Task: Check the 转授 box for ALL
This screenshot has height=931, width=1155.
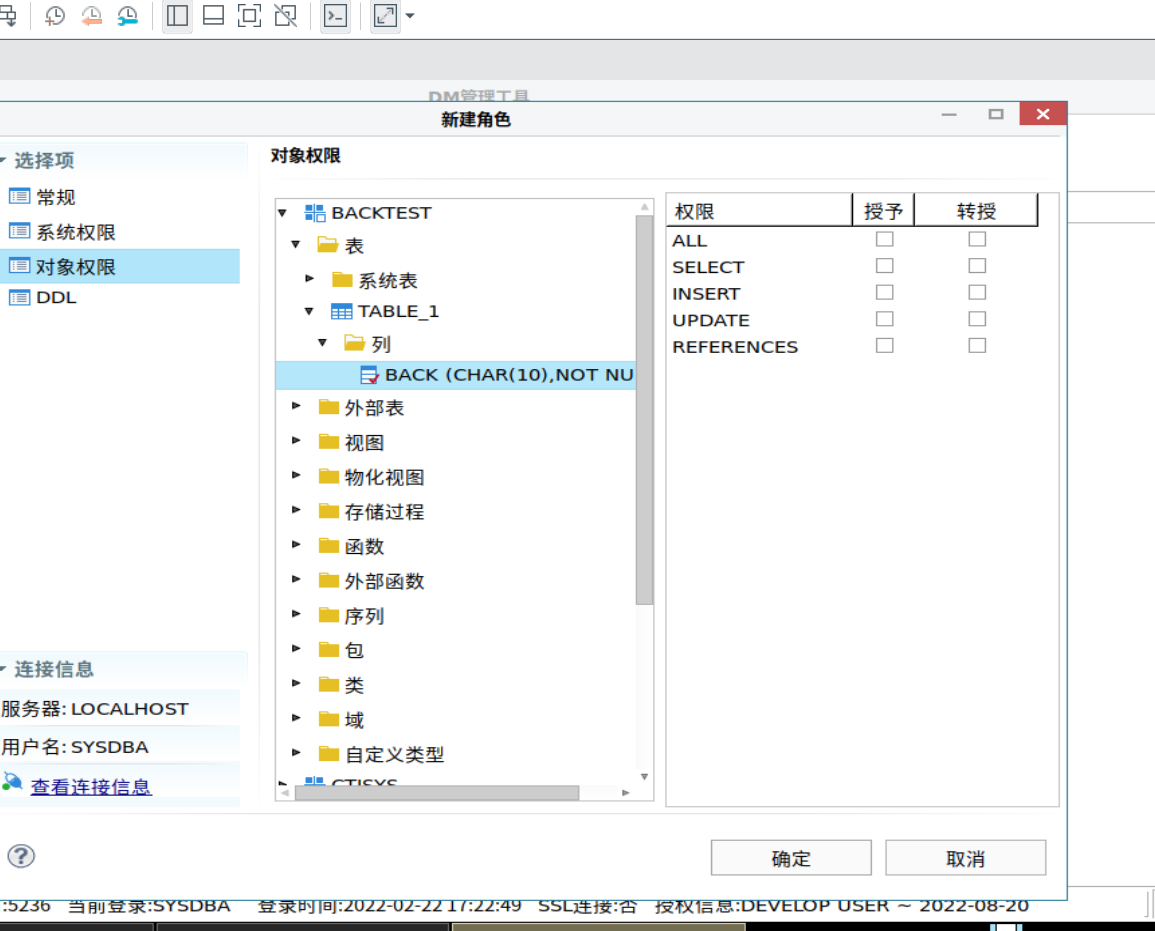Action: [x=977, y=239]
